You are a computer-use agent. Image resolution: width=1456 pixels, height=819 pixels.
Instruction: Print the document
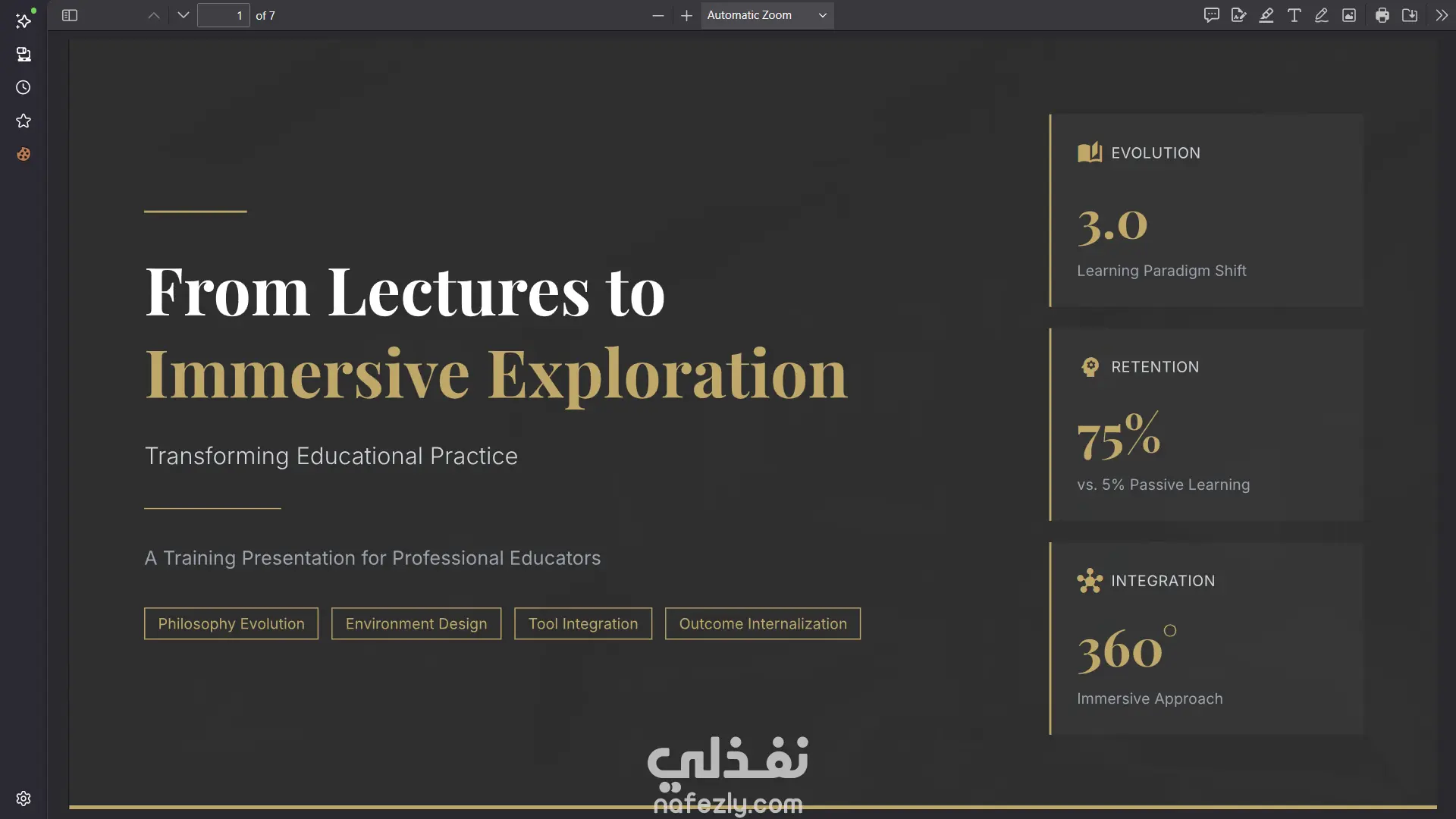click(1382, 15)
